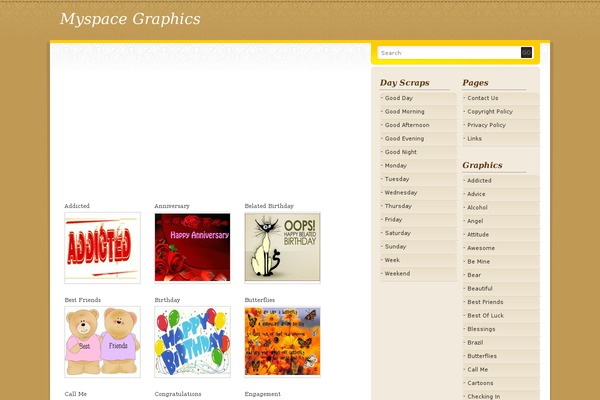Focus the Search input field
Viewport: 600px width, 400px height.
[x=449, y=53]
